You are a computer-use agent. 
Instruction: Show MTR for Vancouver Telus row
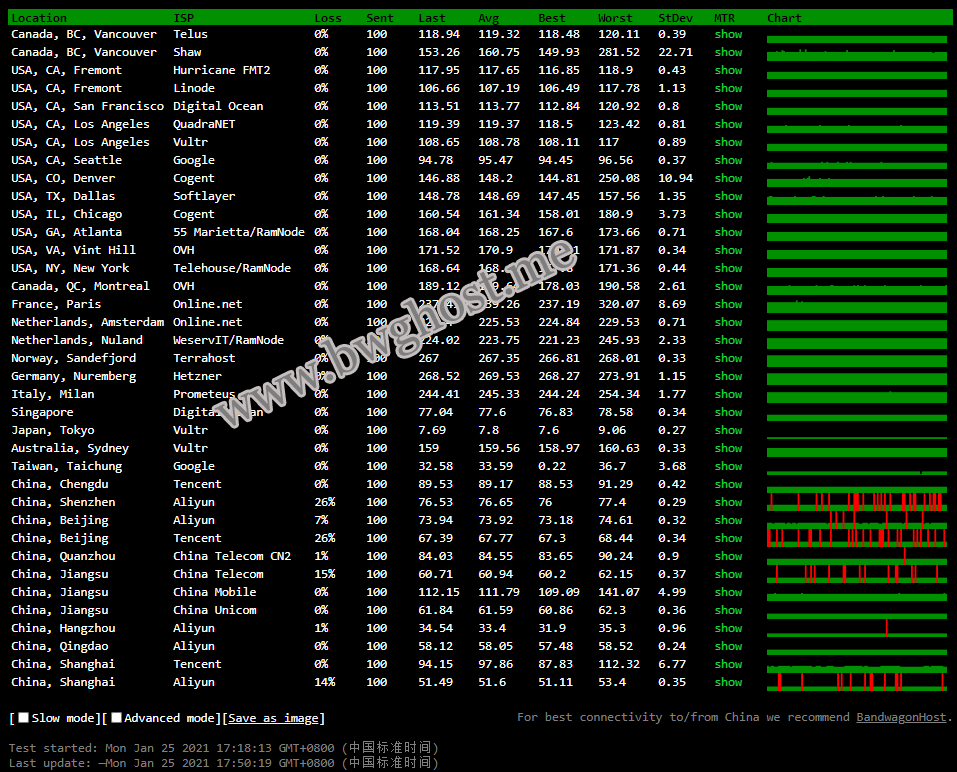pyautogui.click(x=729, y=34)
